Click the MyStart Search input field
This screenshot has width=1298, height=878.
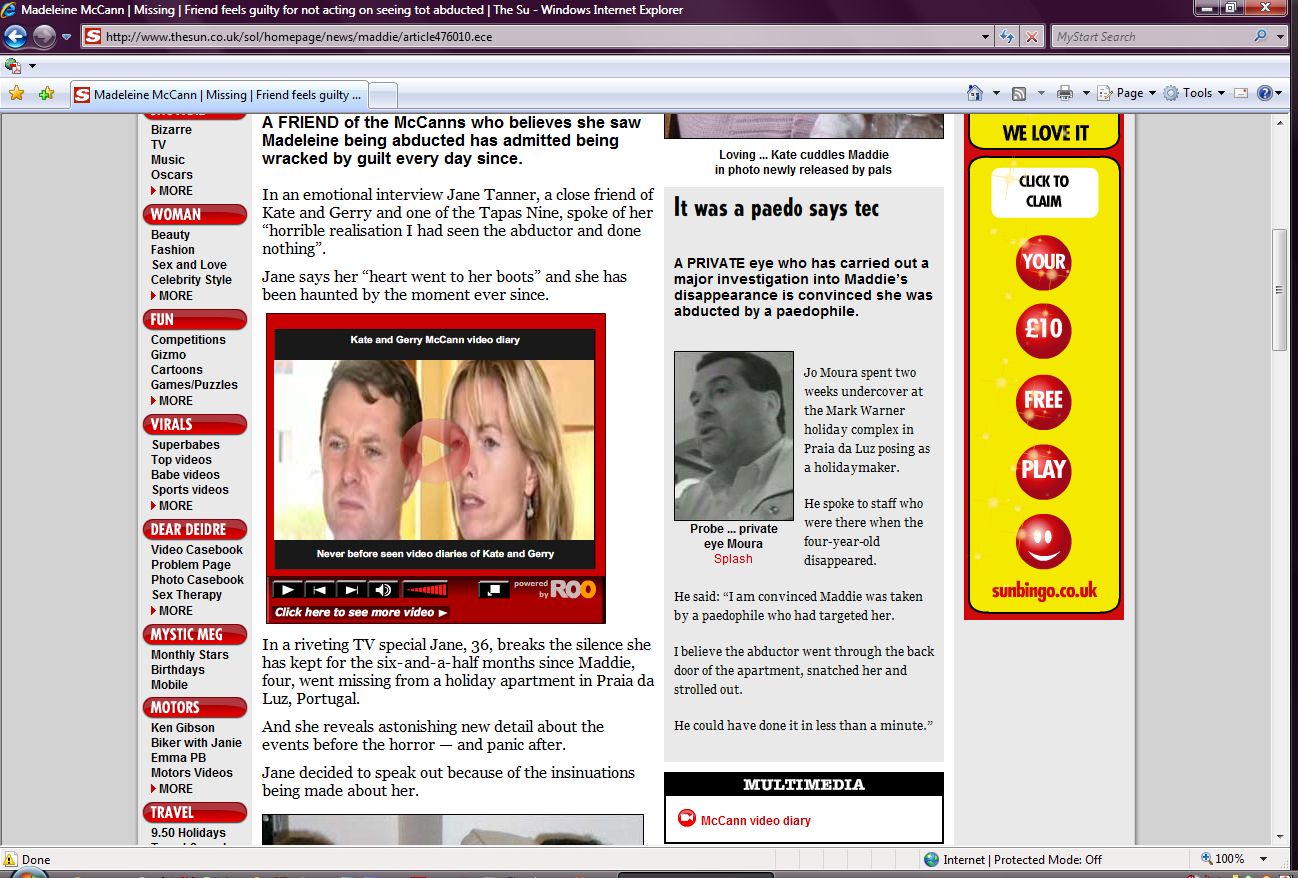(x=1150, y=37)
